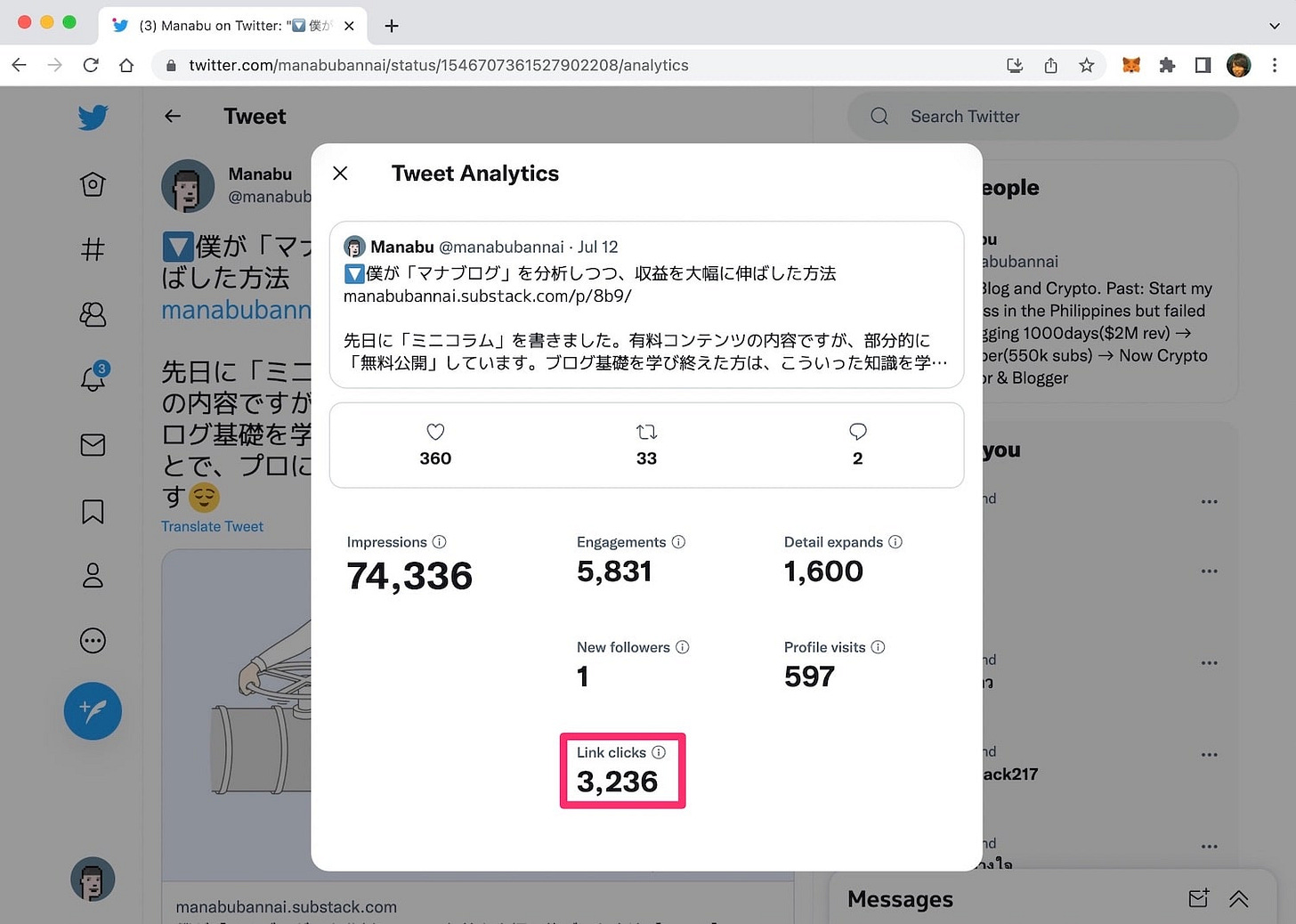Click browser forward arrow
The image size is (1296, 924).
tap(55, 65)
